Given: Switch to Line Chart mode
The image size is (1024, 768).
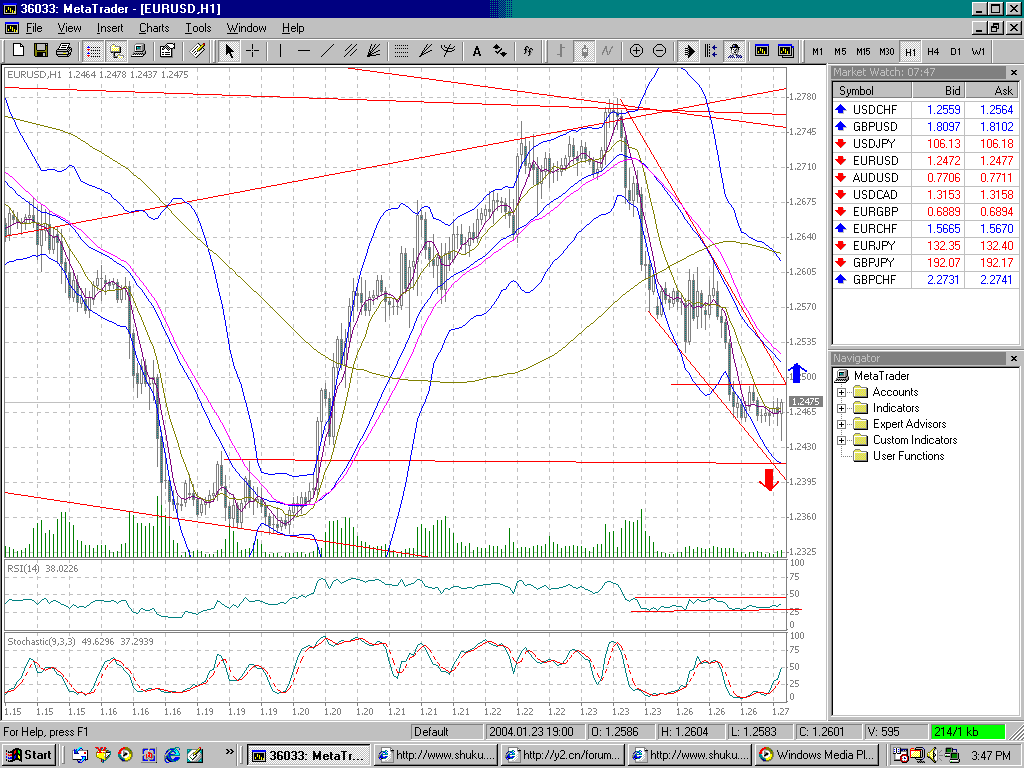Looking at the screenshot, I should 607,50.
